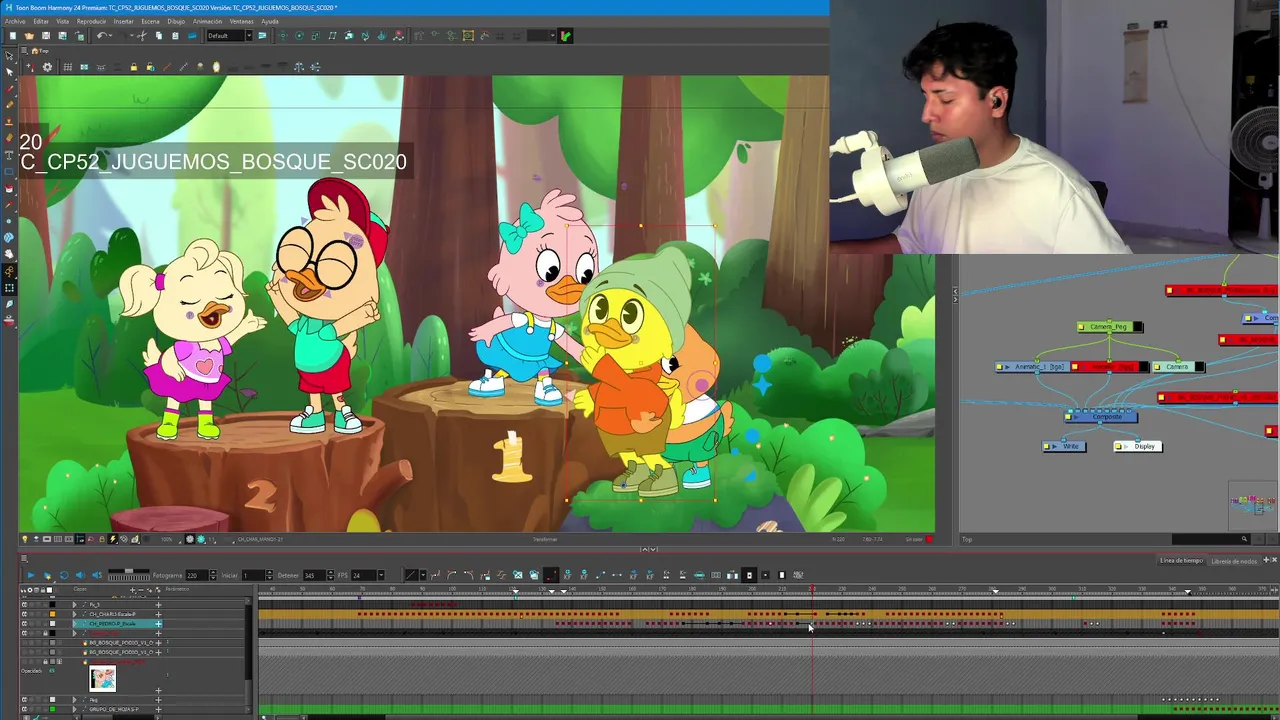Click the Top breadcrumb in Camera view
The image size is (1280, 720).
click(42, 50)
